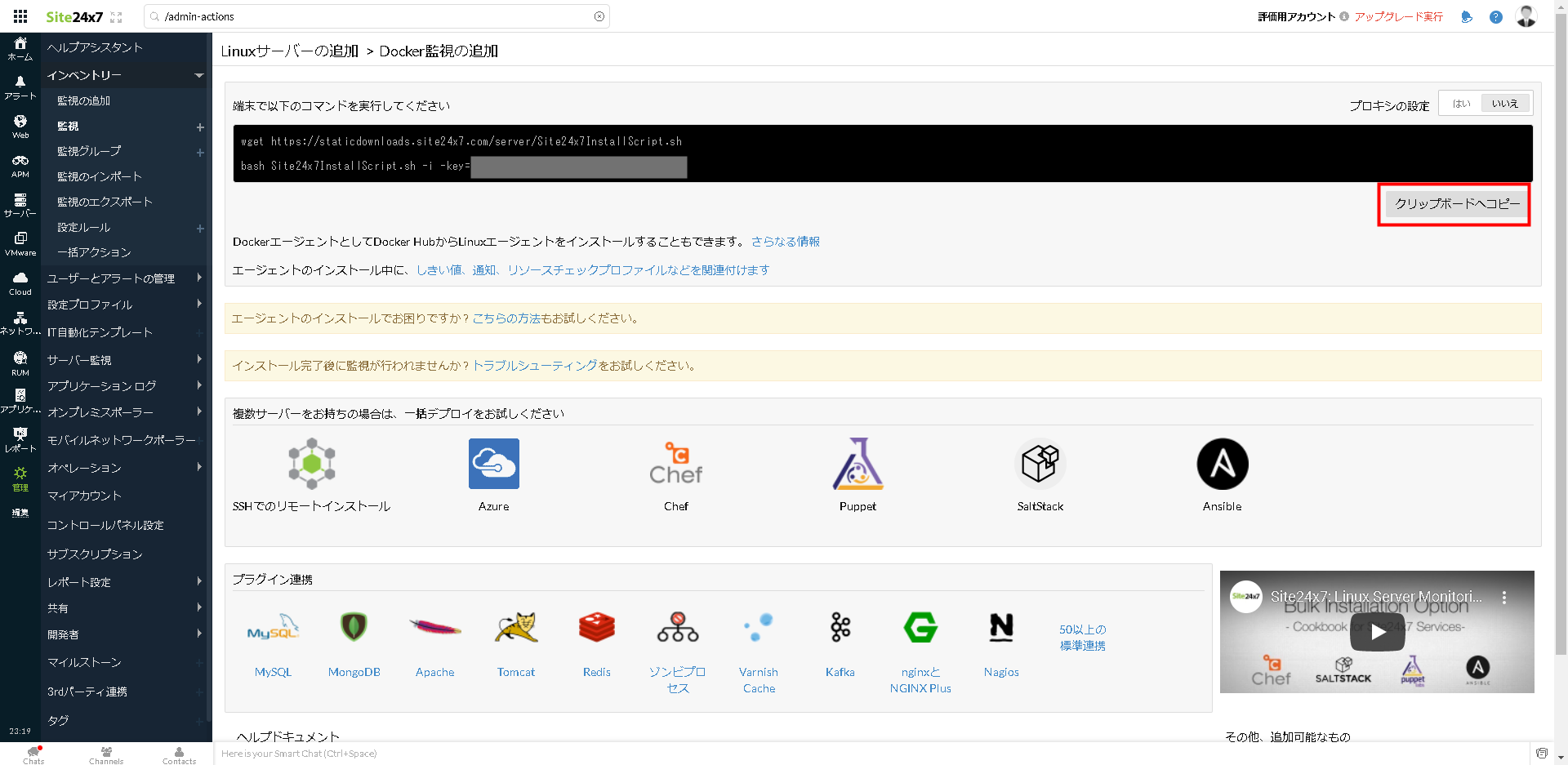Open the Kafka plugin icon

(x=840, y=627)
